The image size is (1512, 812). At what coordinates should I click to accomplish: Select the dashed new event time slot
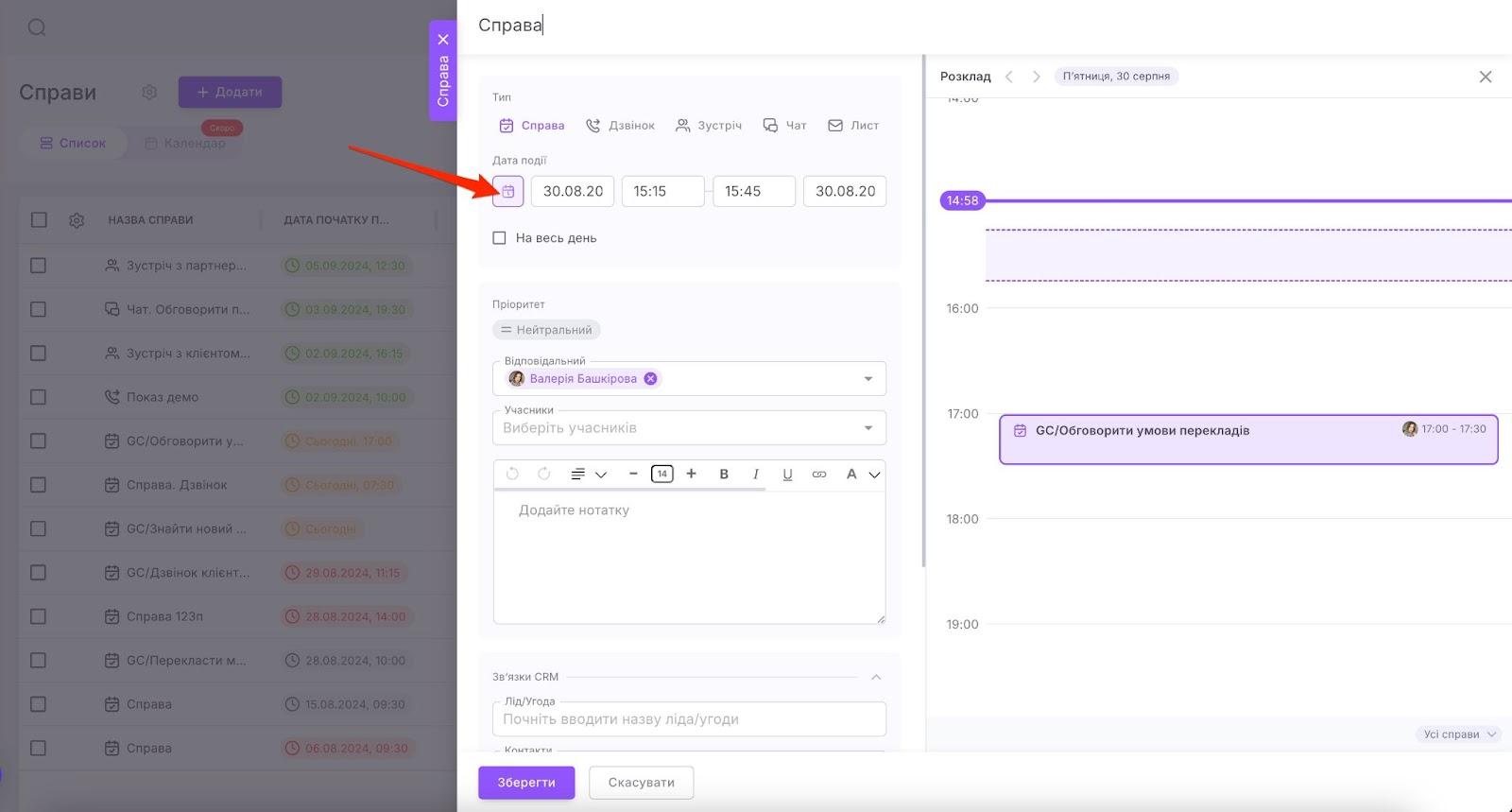point(1248,255)
